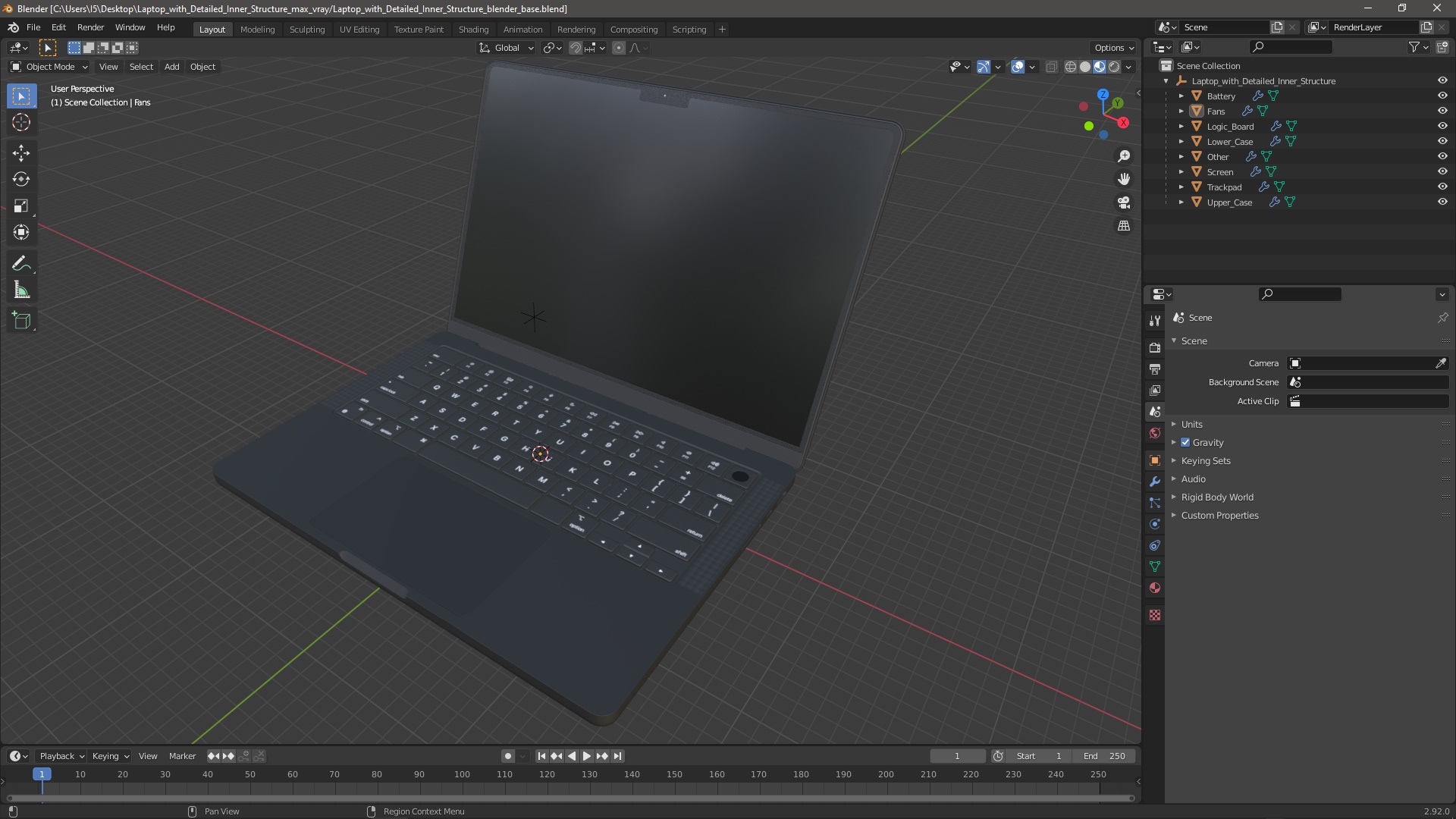
Task: Activate the Measure tool
Action: click(21, 290)
